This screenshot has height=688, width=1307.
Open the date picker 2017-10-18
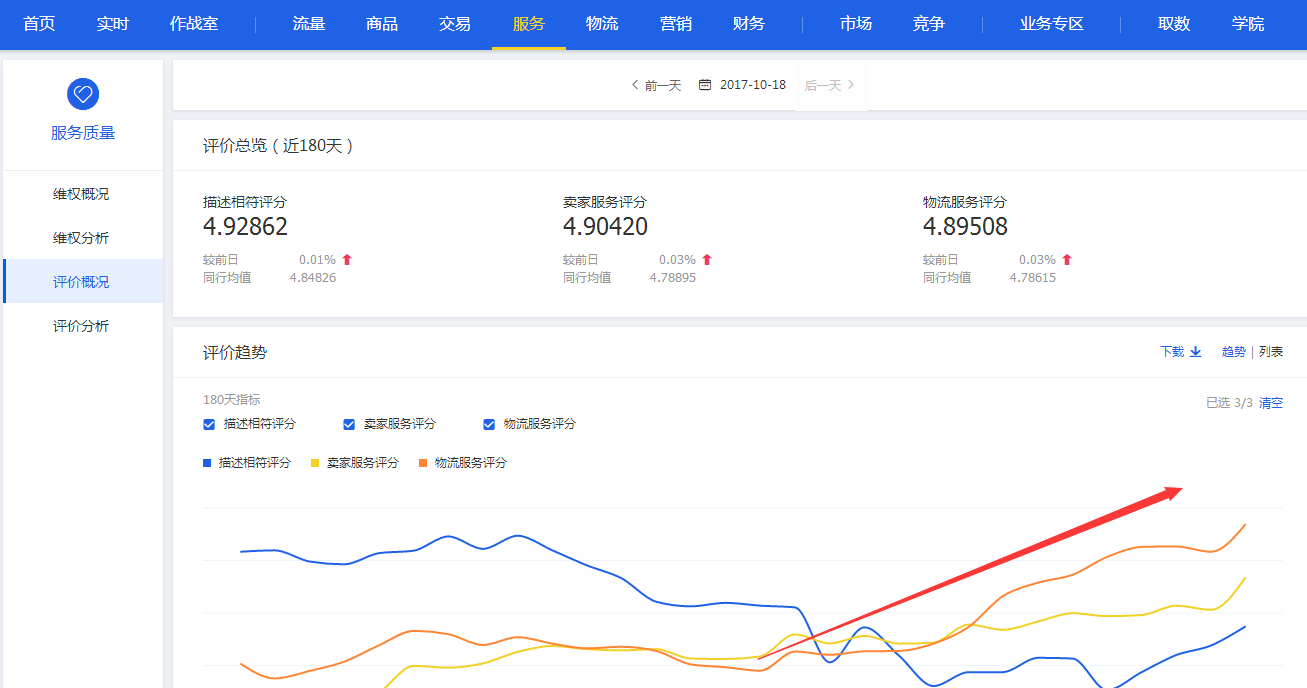754,85
